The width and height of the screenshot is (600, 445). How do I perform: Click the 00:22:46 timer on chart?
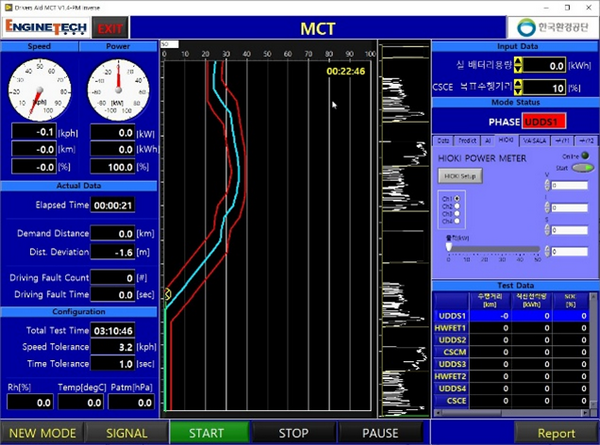346,71
